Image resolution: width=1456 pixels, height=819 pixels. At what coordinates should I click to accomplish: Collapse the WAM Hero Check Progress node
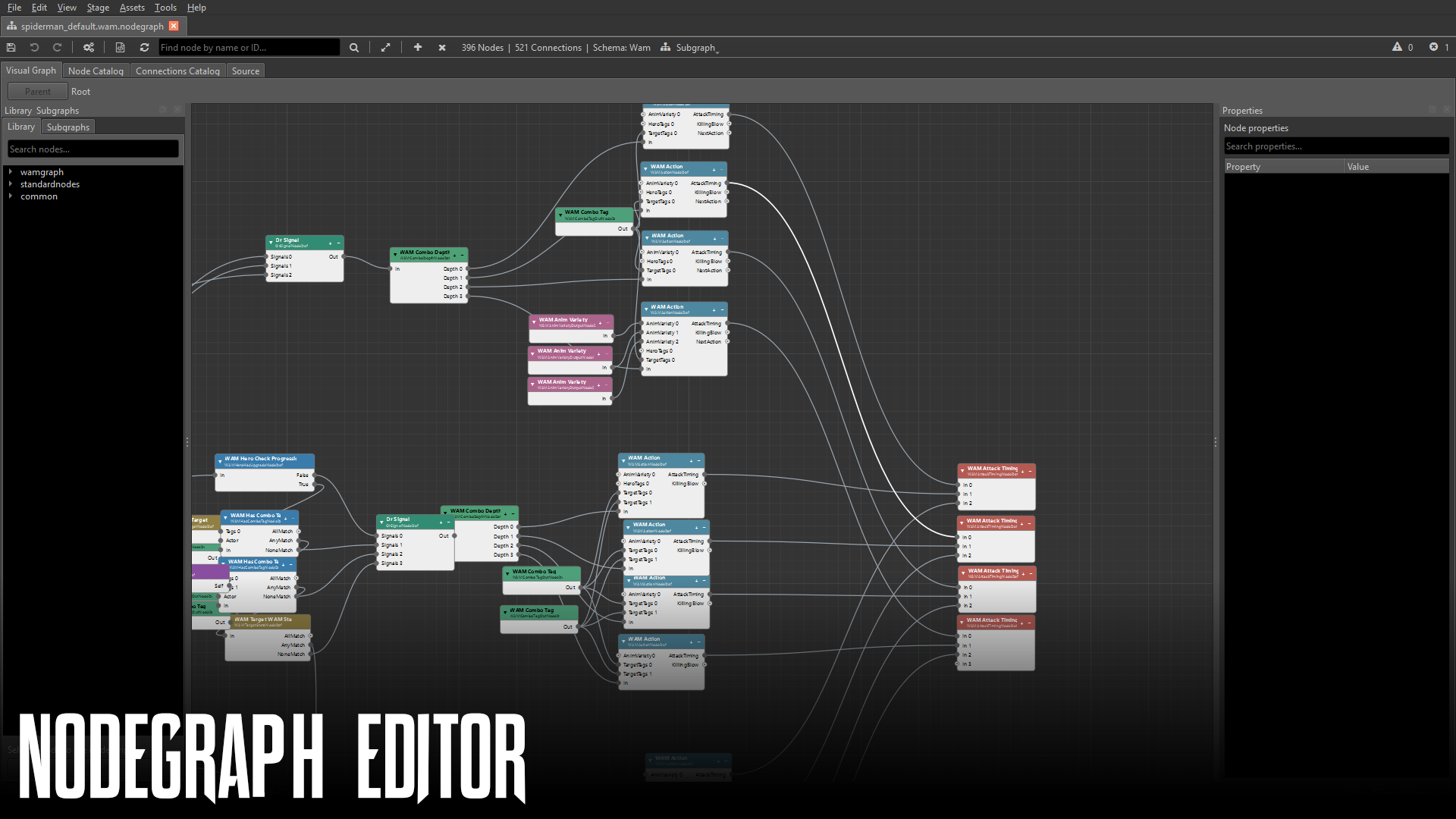[219, 461]
